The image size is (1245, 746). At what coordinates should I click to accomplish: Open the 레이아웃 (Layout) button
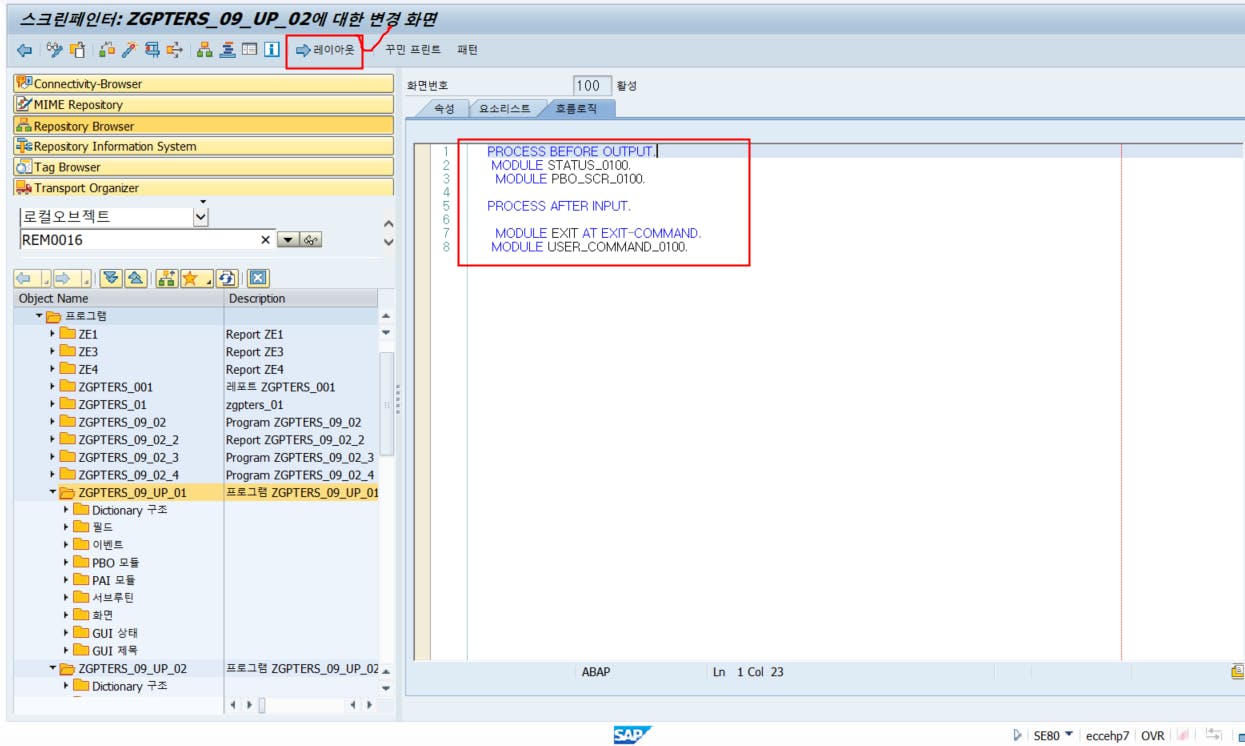click(x=325, y=50)
